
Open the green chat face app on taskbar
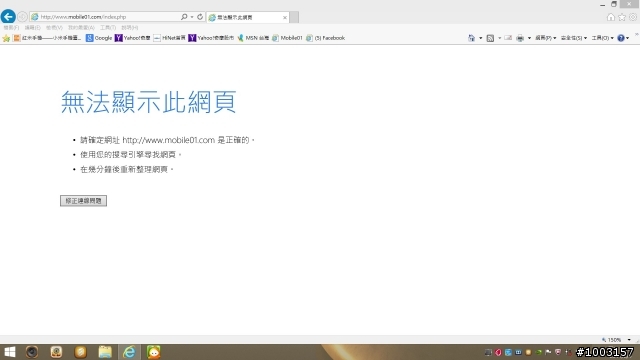[x=154, y=352]
